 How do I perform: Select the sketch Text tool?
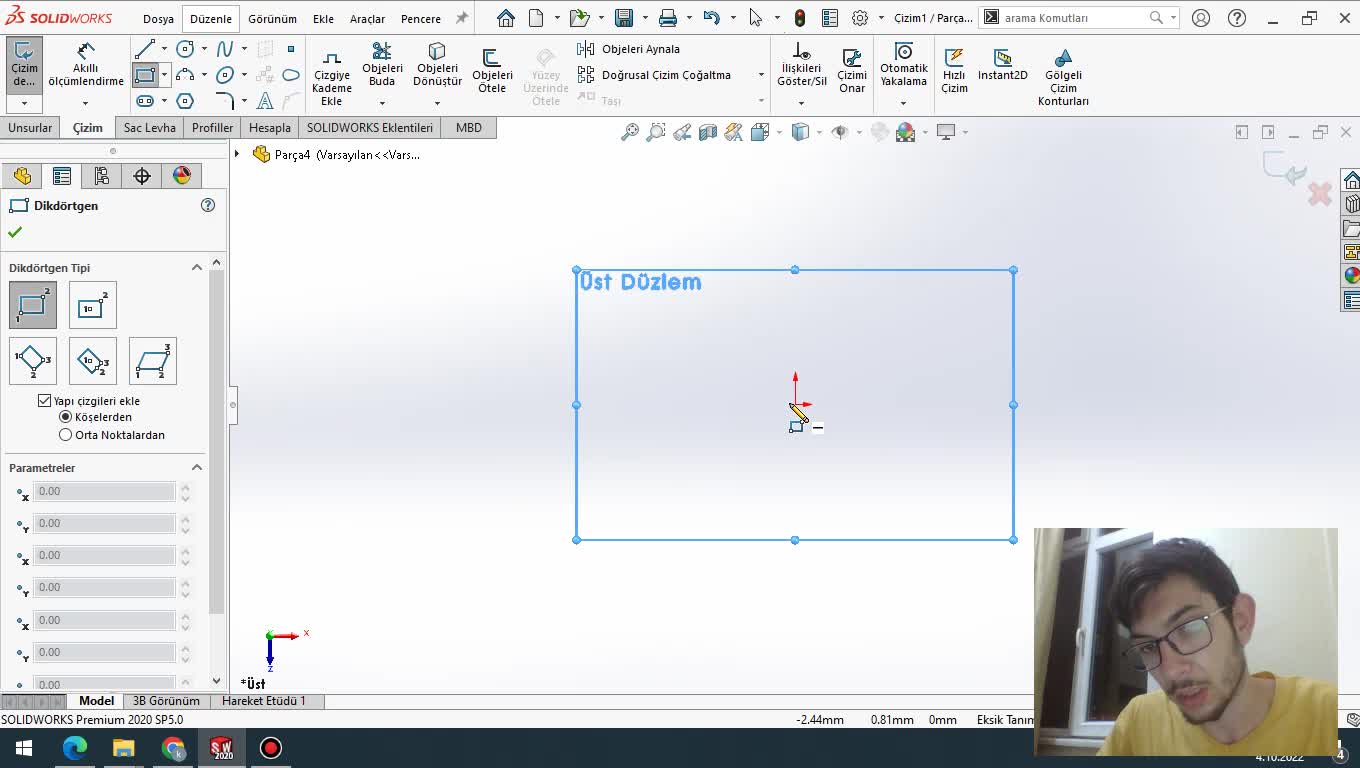(x=265, y=101)
